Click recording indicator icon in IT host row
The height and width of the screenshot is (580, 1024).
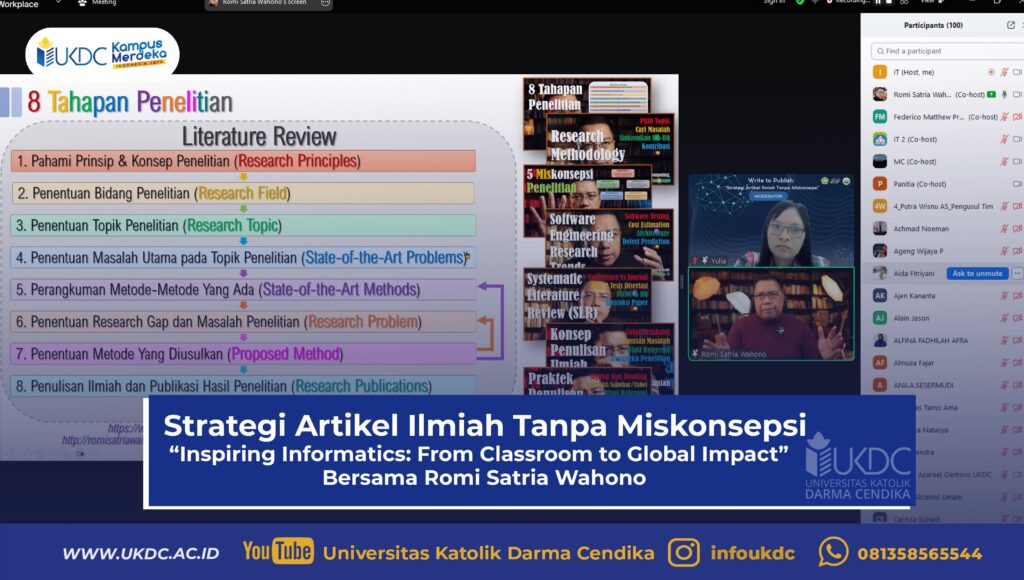991,72
